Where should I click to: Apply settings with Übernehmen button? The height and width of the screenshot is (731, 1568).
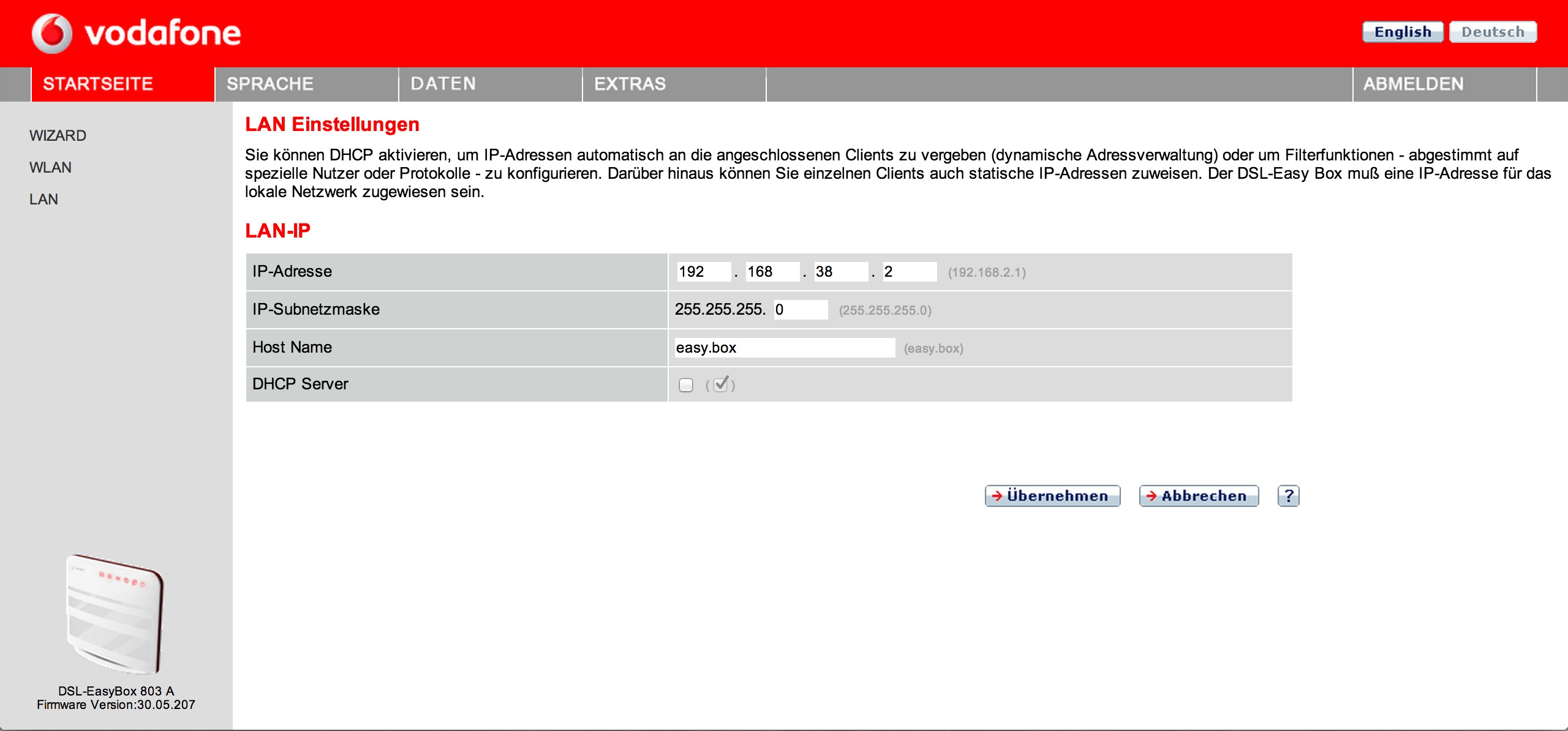pos(1052,495)
